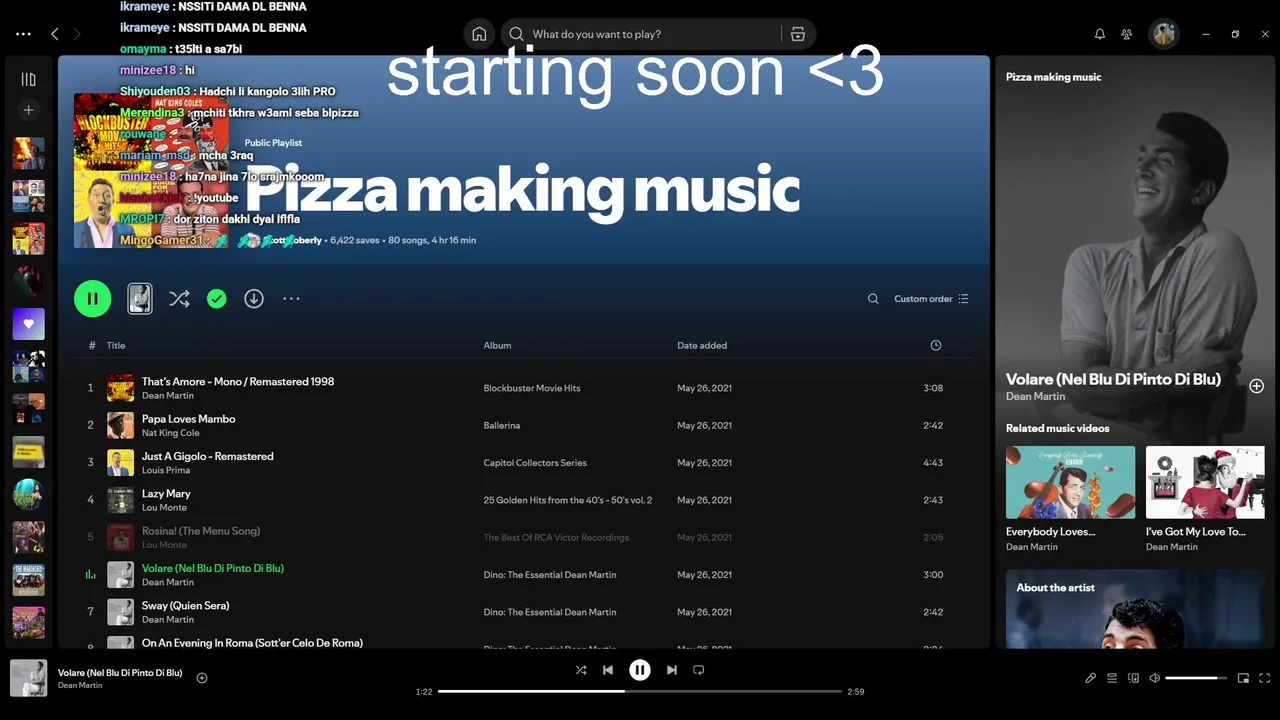The image size is (1280, 720).
Task: Click the Album column header
Action: [497, 345]
